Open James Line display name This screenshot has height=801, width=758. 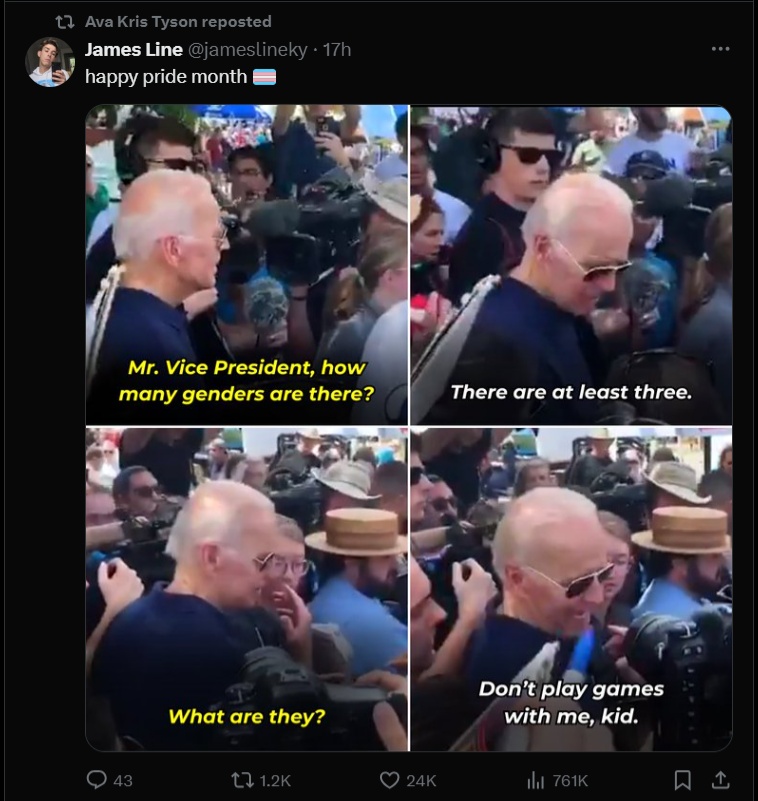[x=134, y=50]
